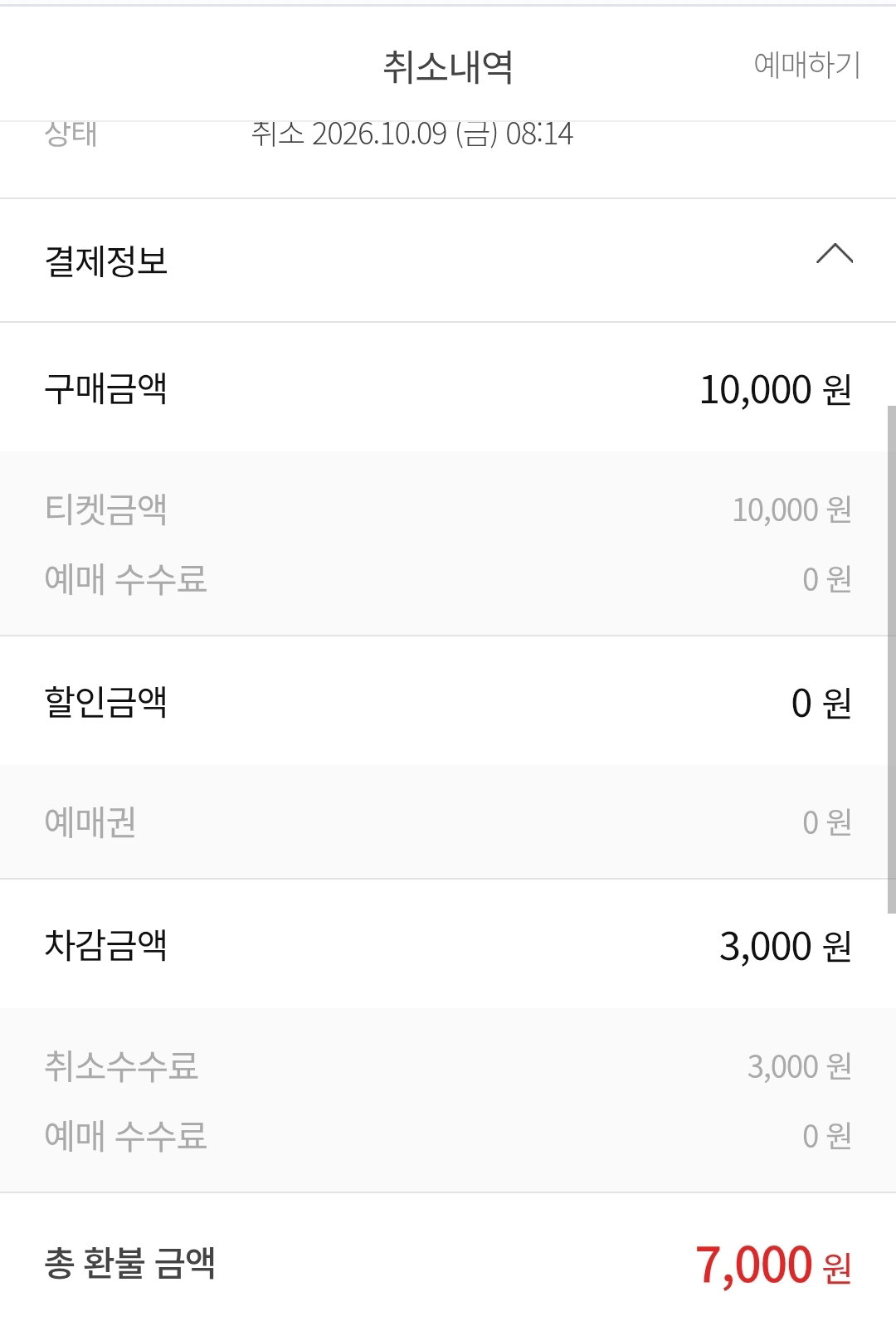Tap the 차감금액 row label

click(x=106, y=945)
